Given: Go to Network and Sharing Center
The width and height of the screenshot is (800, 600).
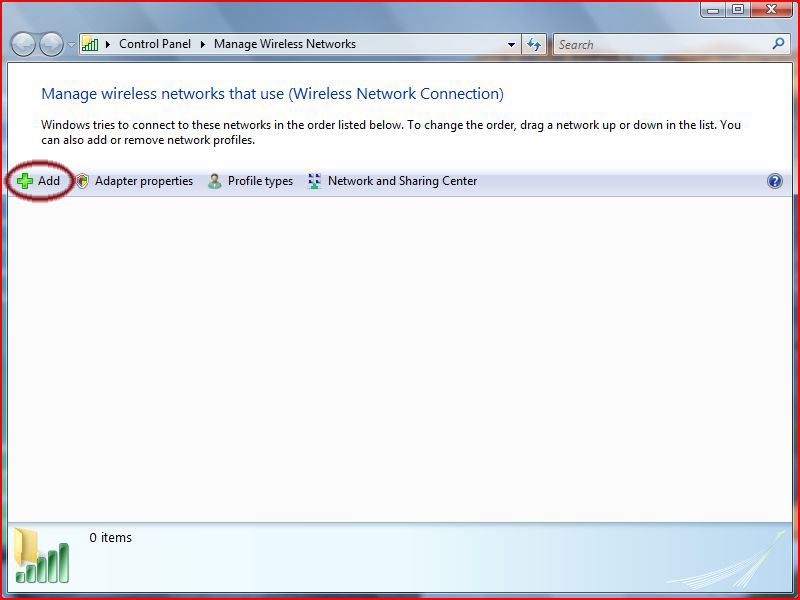Looking at the screenshot, I should (403, 181).
